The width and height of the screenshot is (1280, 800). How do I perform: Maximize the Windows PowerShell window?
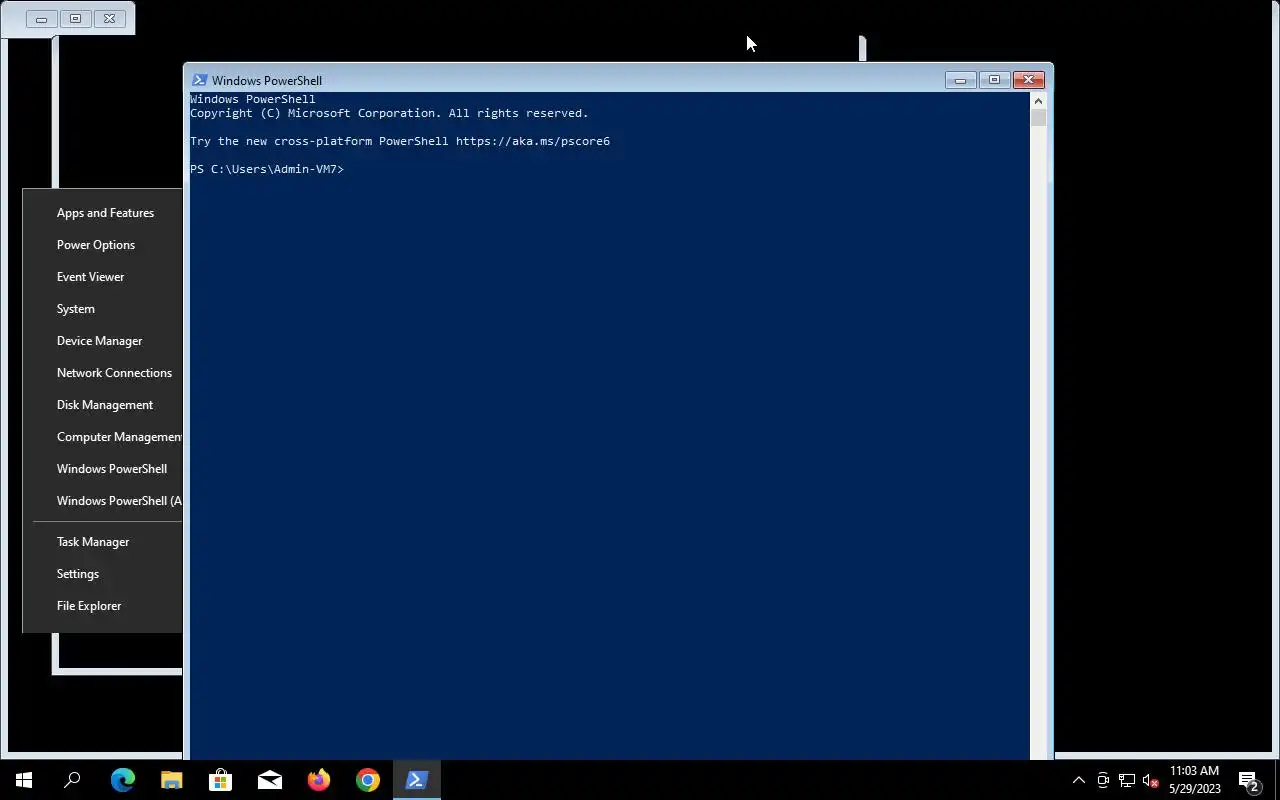coord(994,80)
